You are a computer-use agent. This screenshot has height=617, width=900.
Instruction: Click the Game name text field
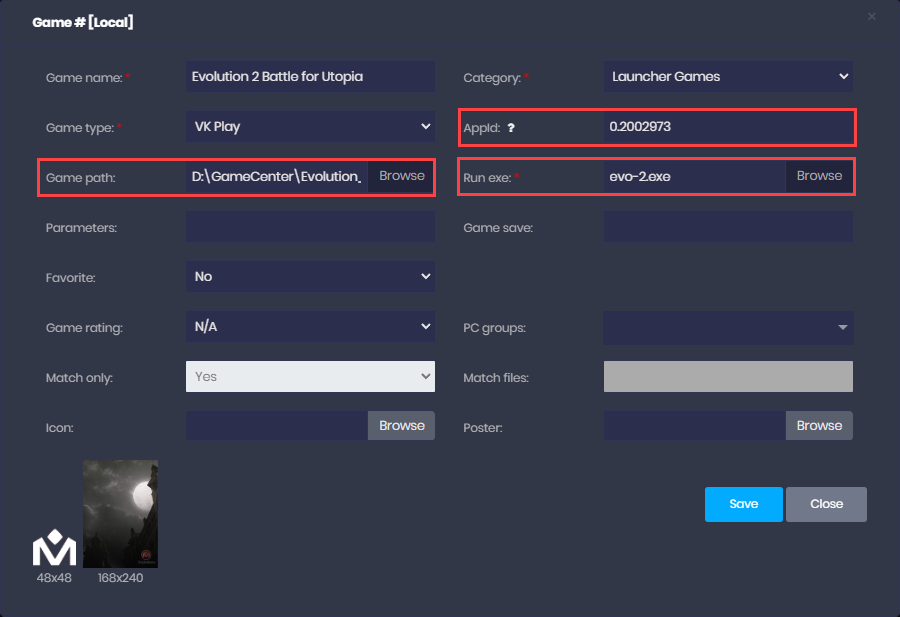[x=310, y=77]
